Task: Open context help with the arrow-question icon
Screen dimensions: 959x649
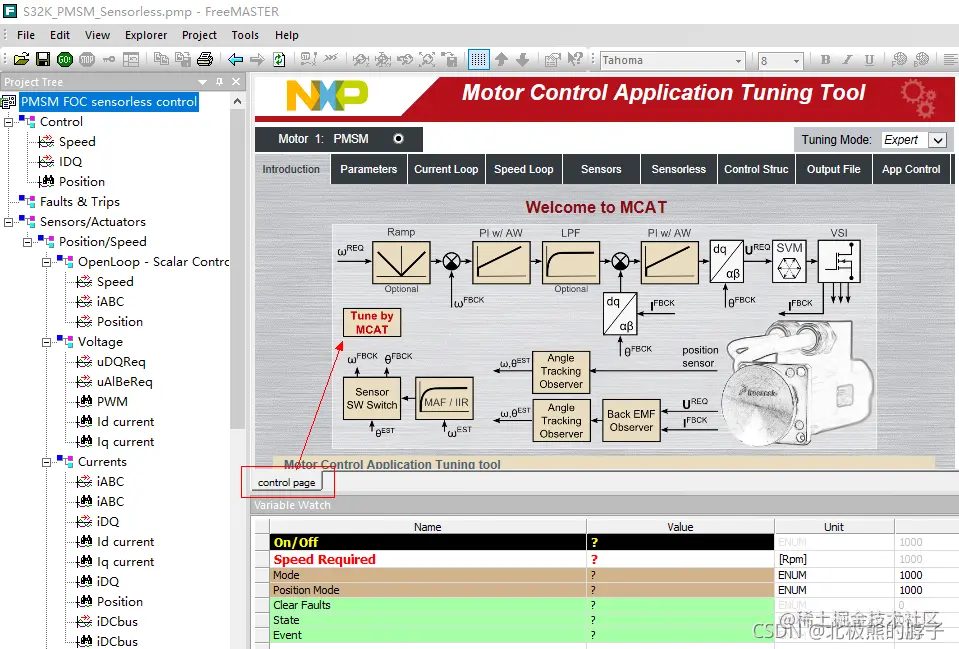Action: coord(575,59)
